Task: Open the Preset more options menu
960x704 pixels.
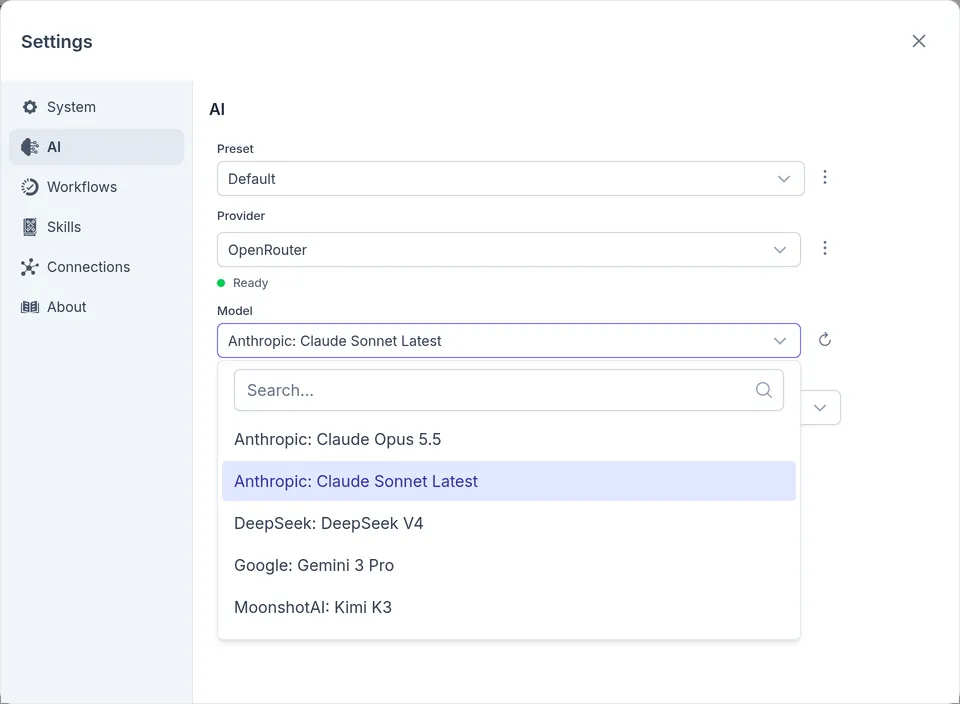Action: 825,178
